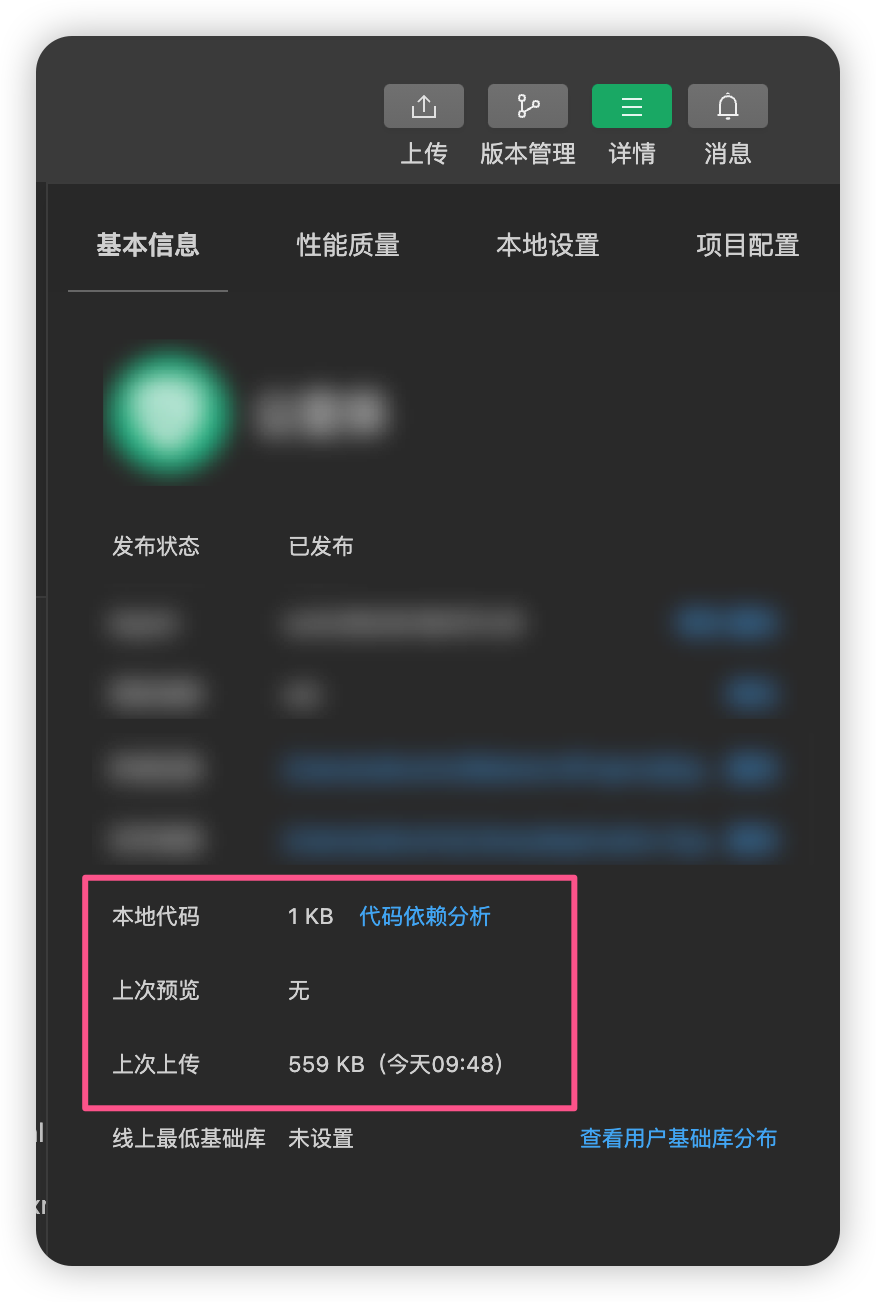This screenshot has height=1302, width=876.
Task: Click the 版本管理 text label
Action: click(x=528, y=154)
